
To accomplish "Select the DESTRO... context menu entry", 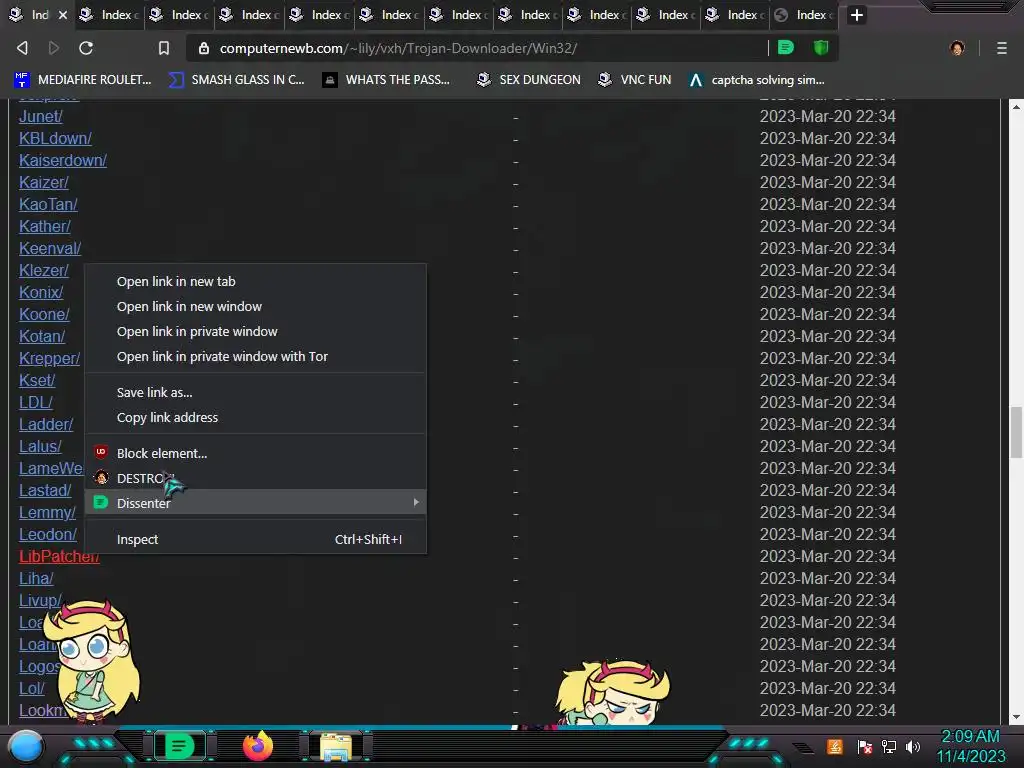I will pos(255,478).
